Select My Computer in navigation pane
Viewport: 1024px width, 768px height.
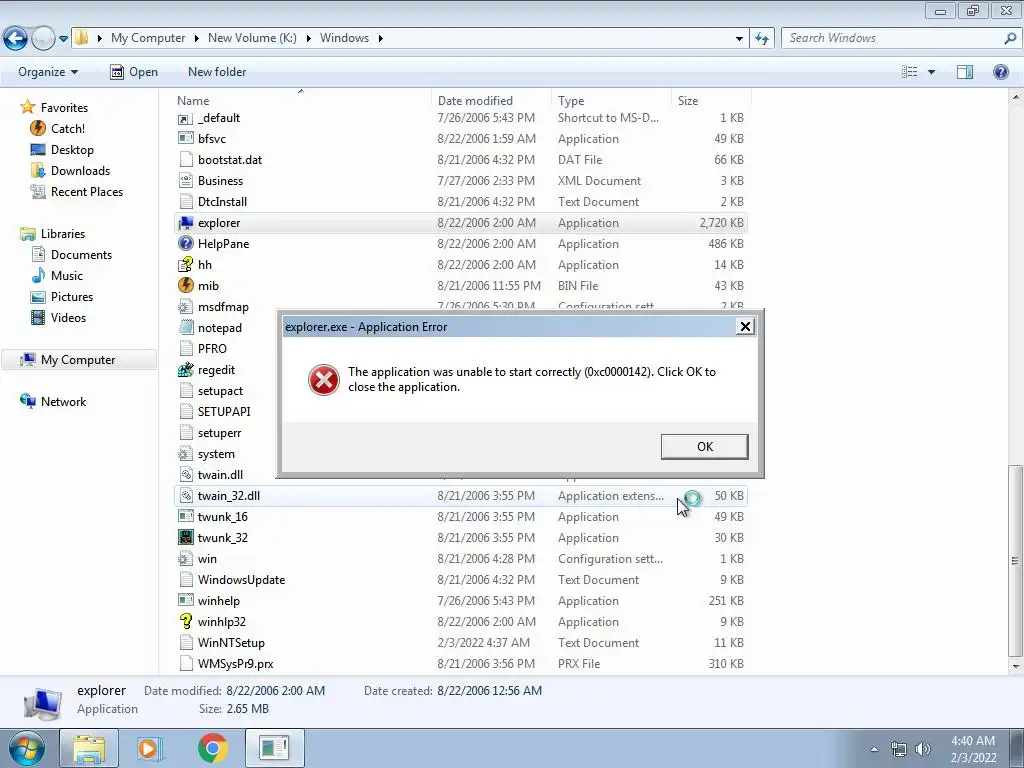tap(78, 360)
